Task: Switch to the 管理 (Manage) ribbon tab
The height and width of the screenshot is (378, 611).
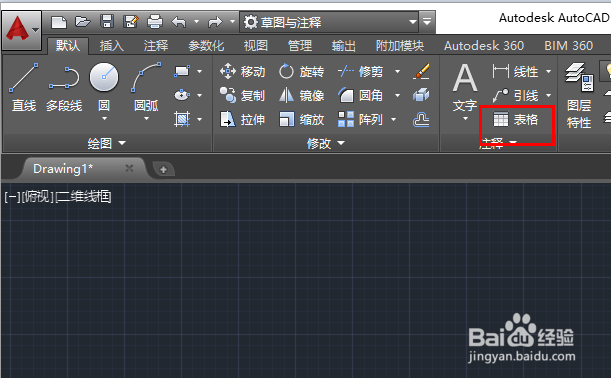Action: pos(300,46)
